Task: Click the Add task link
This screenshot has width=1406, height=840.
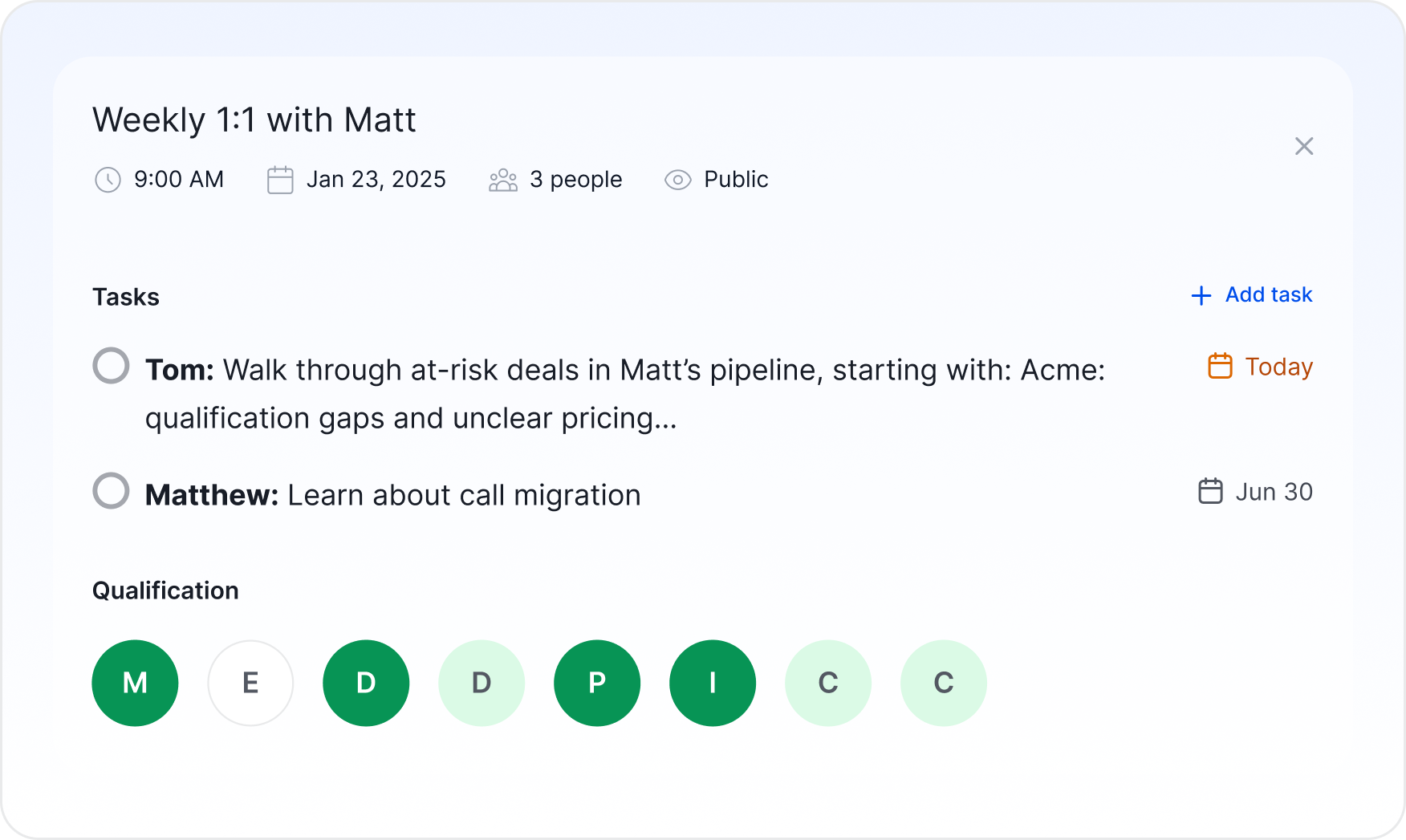Action: tap(1269, 294)
